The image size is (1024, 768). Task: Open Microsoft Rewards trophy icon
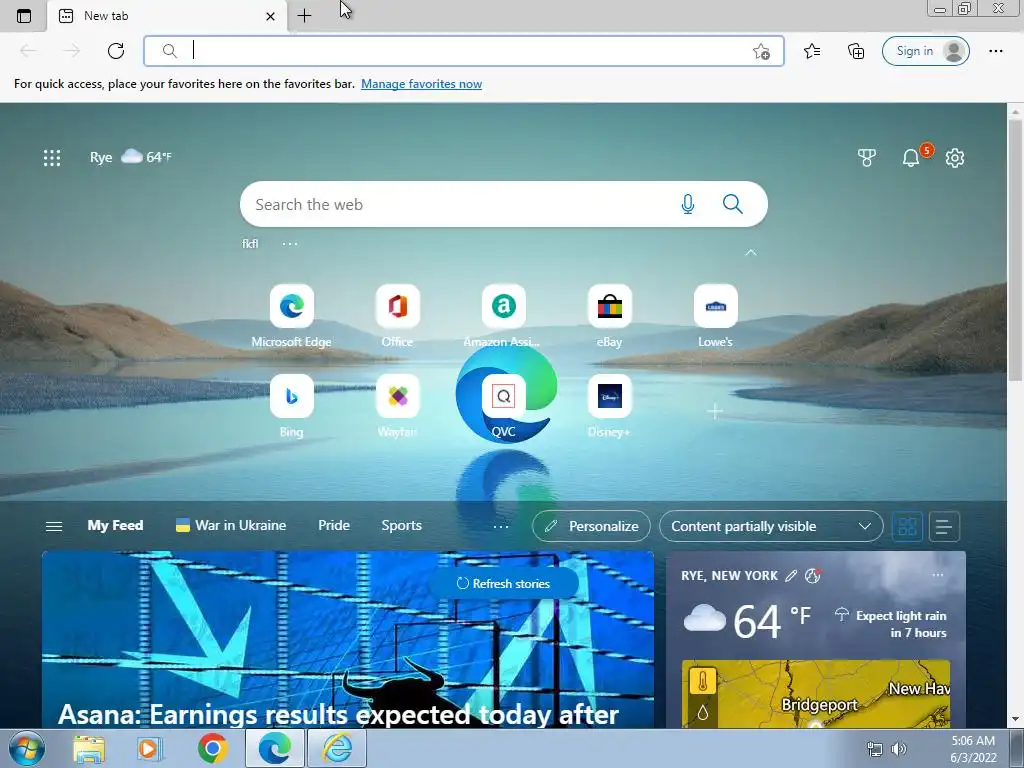pyautogui.click(x=867, y=157)
